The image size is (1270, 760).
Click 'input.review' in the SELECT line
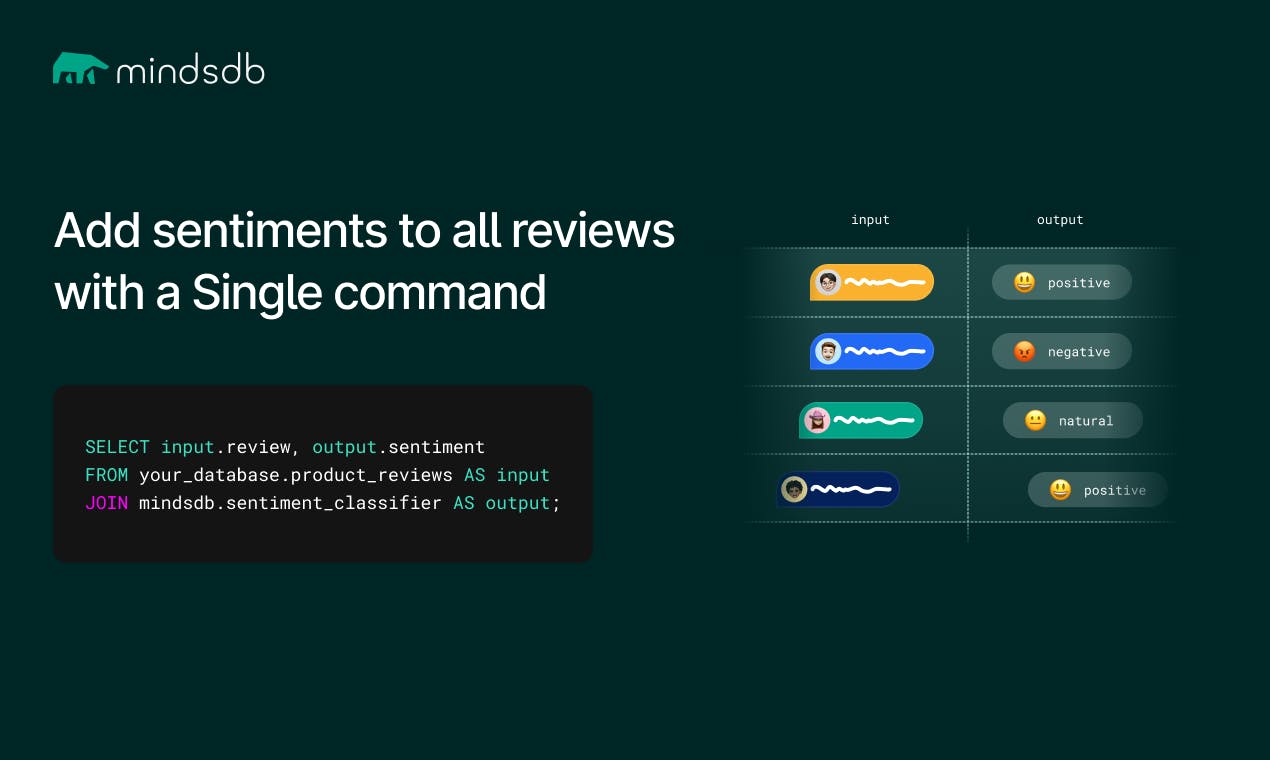226,447
